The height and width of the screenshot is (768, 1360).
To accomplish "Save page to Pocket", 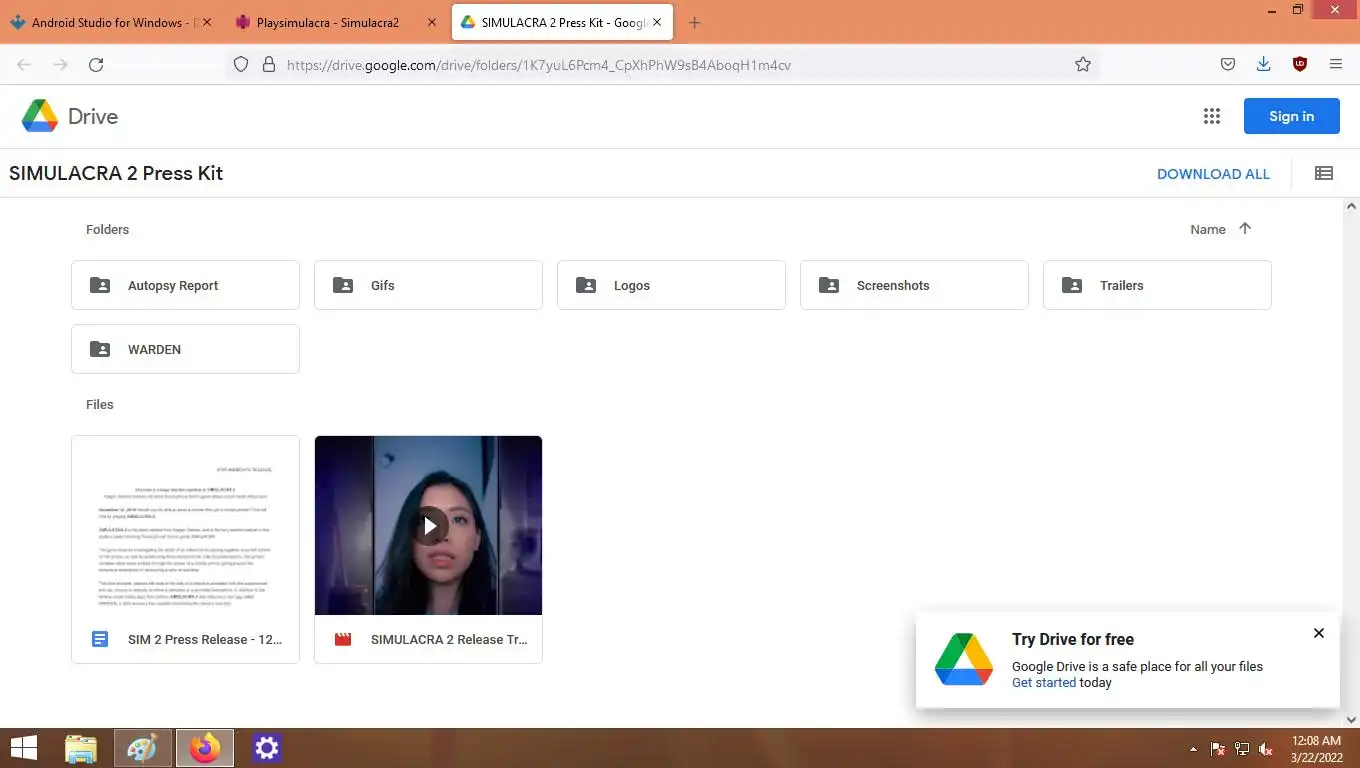I will pos(1228,65).
